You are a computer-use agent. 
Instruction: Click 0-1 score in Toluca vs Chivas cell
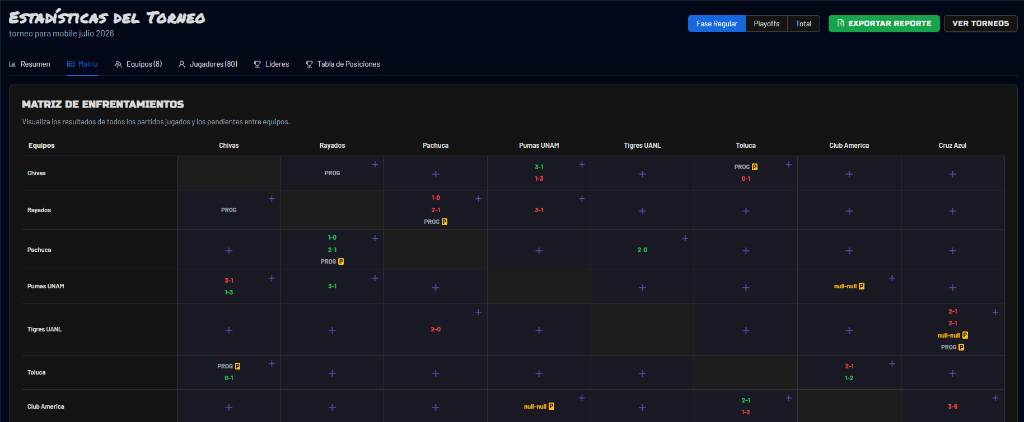click(x=229, y=378)
